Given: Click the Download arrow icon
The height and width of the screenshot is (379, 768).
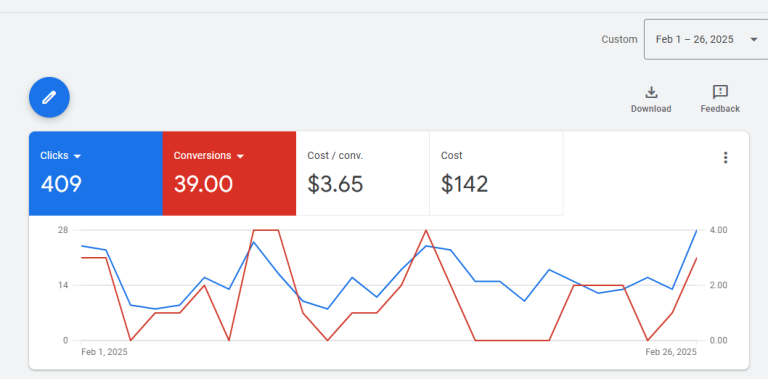Looking at the screenshot, I should pyautogui.click(x=651, y=92).
